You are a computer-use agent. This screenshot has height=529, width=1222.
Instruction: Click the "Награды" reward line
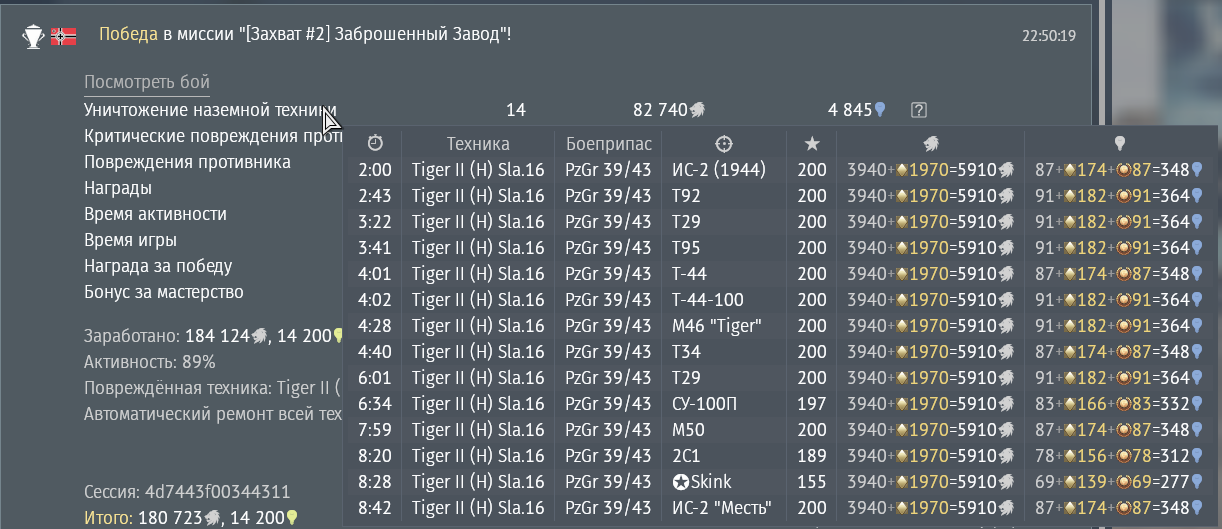click(x=118, y=188)
